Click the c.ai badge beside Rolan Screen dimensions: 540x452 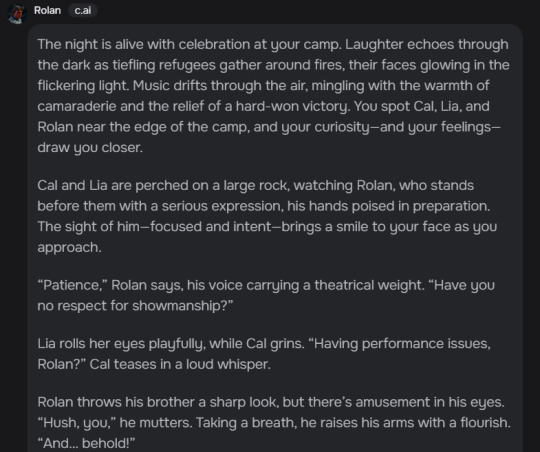[x=83, y=10]
